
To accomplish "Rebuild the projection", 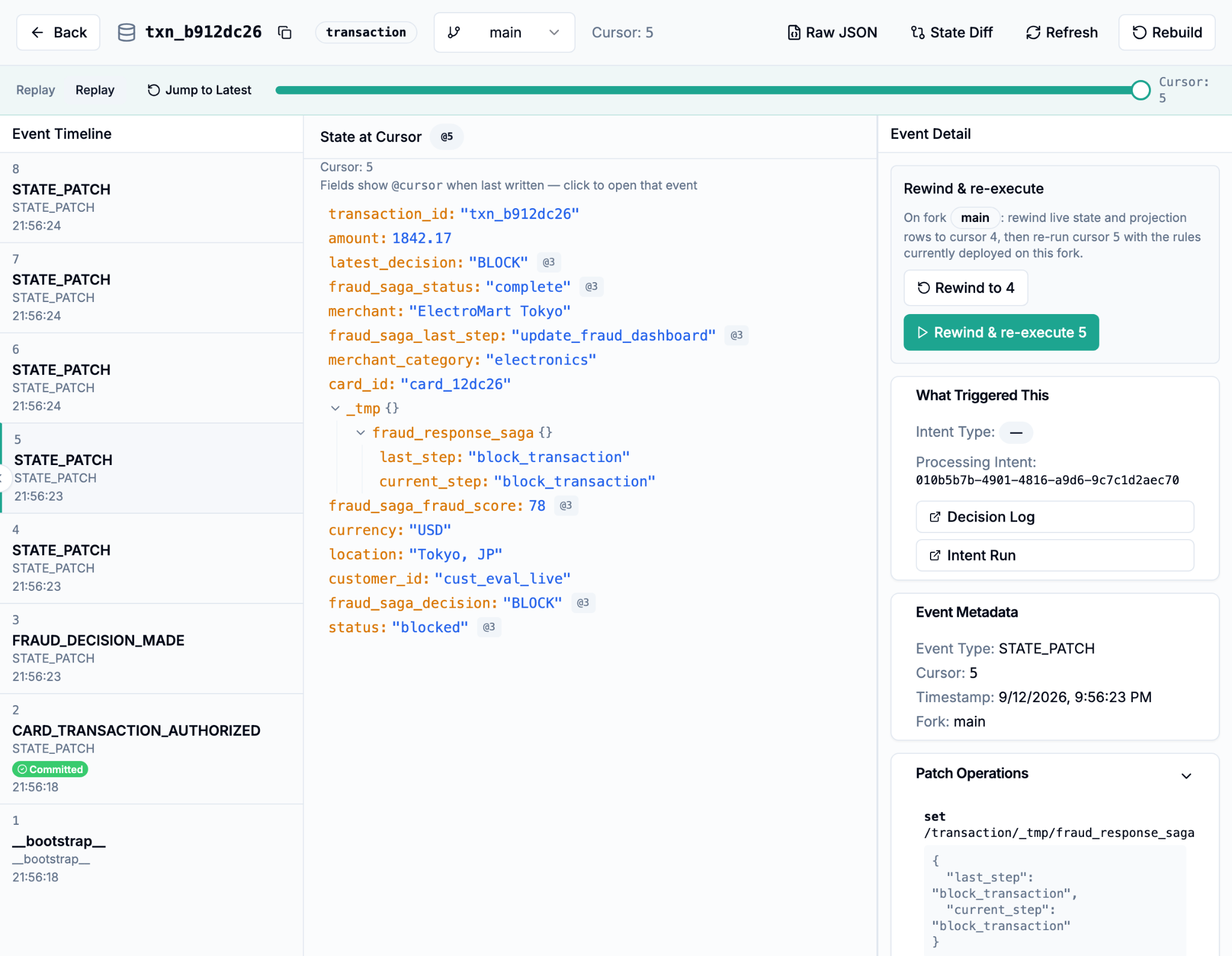I will 1166,32.
